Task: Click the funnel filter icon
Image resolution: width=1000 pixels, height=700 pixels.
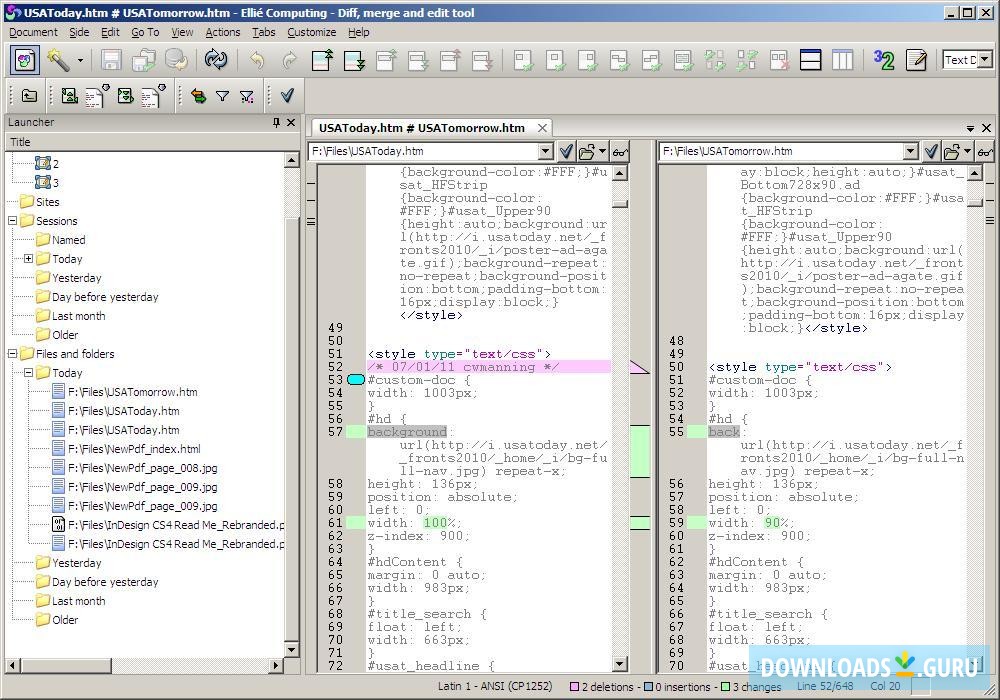Action: (222, 96)
